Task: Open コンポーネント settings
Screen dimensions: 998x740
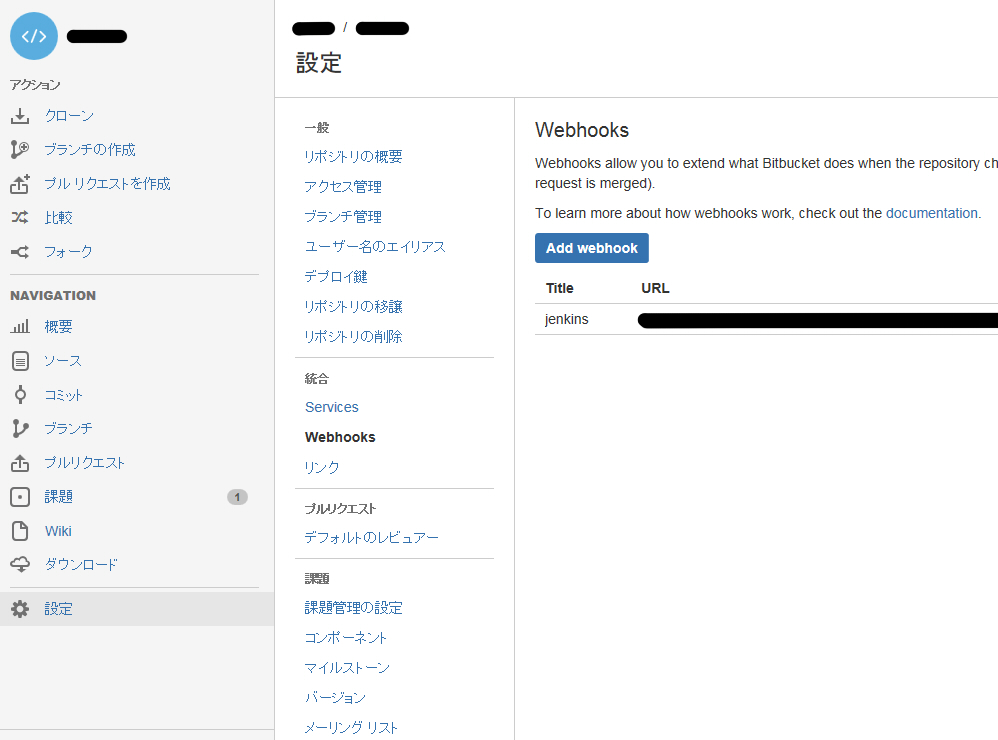Action: (346, 638)
